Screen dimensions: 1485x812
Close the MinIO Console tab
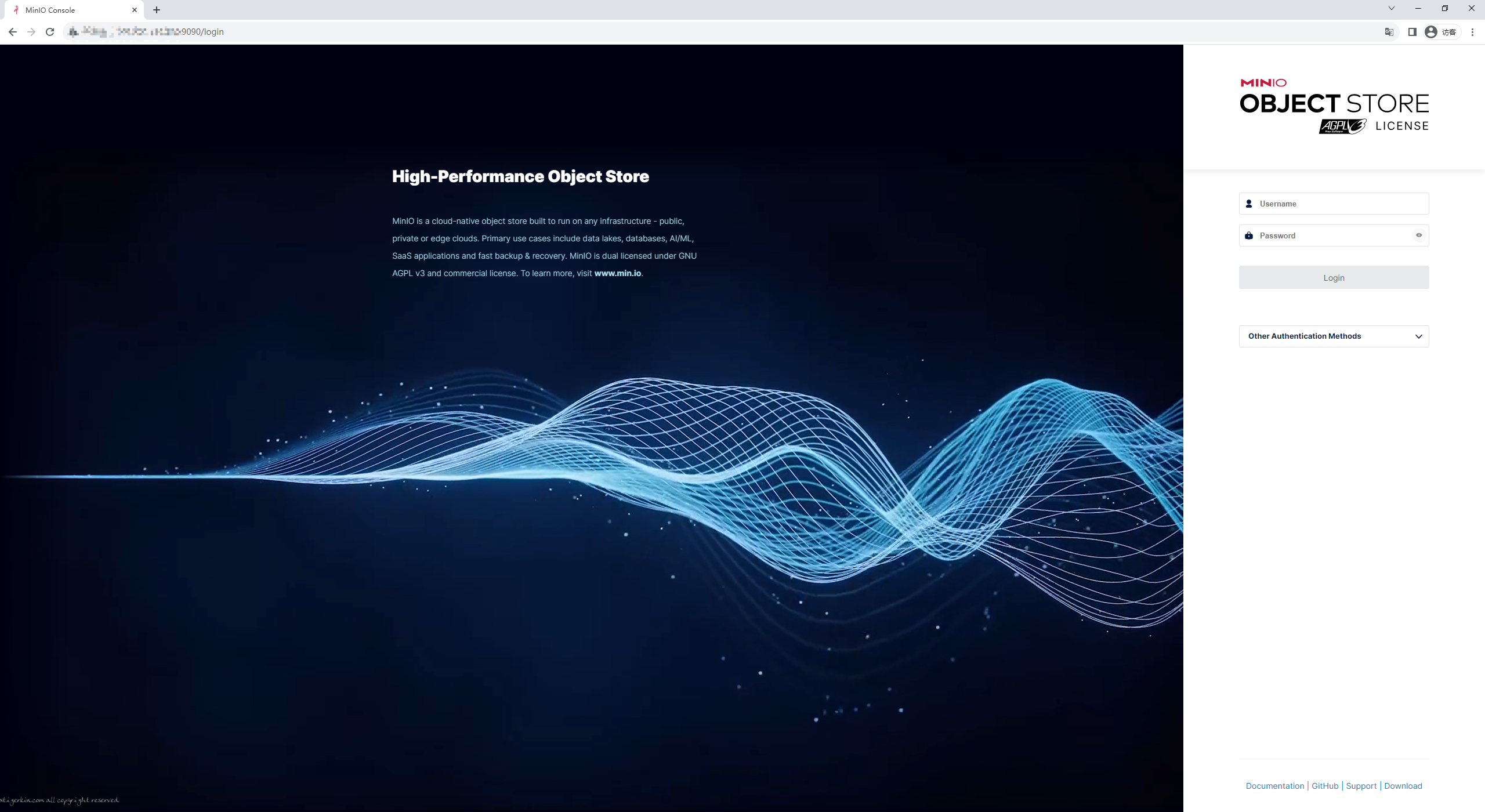pyautogui.click(x=135, y=10)
